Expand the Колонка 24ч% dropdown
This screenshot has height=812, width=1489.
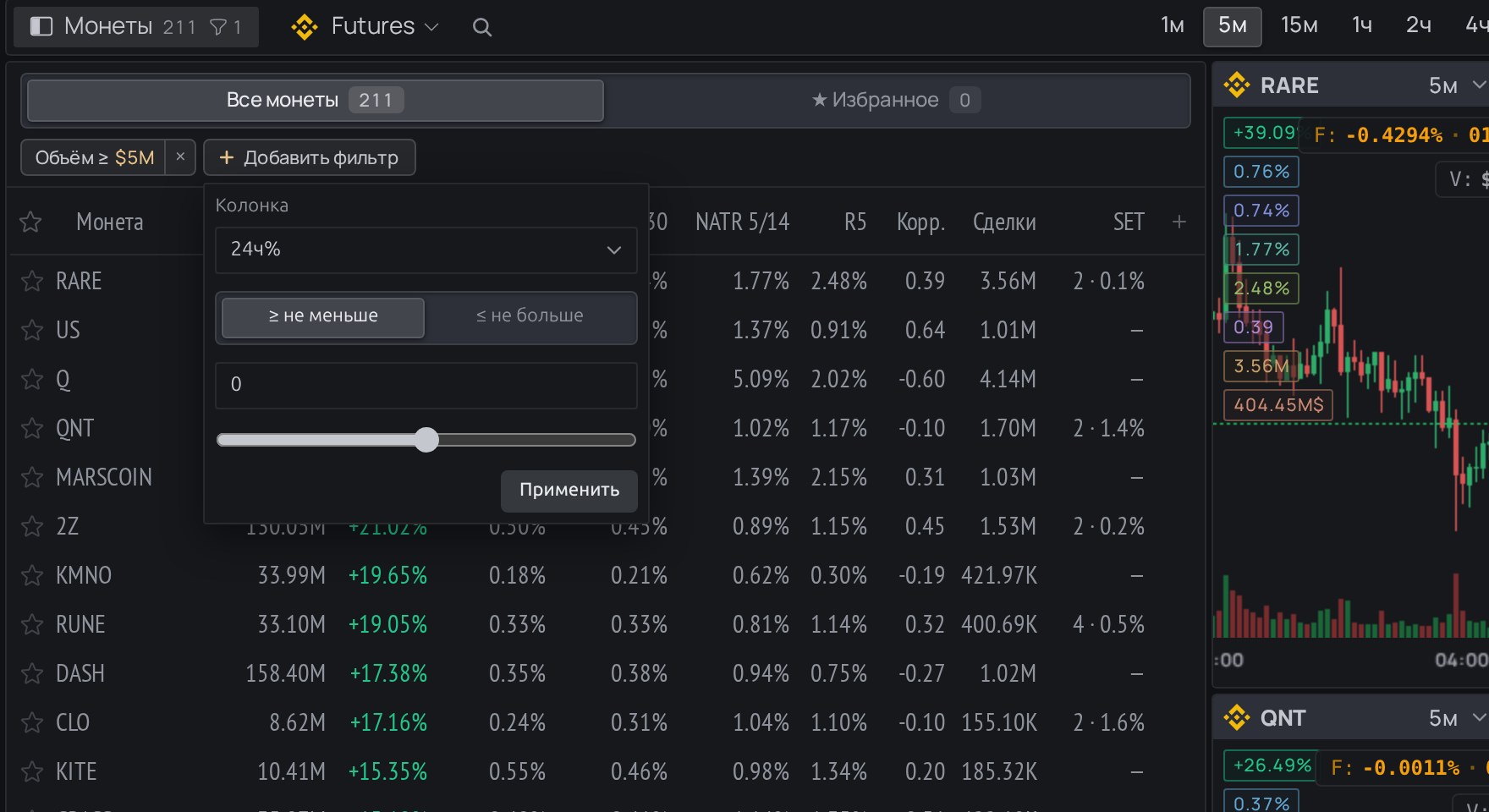click(426, 250)
